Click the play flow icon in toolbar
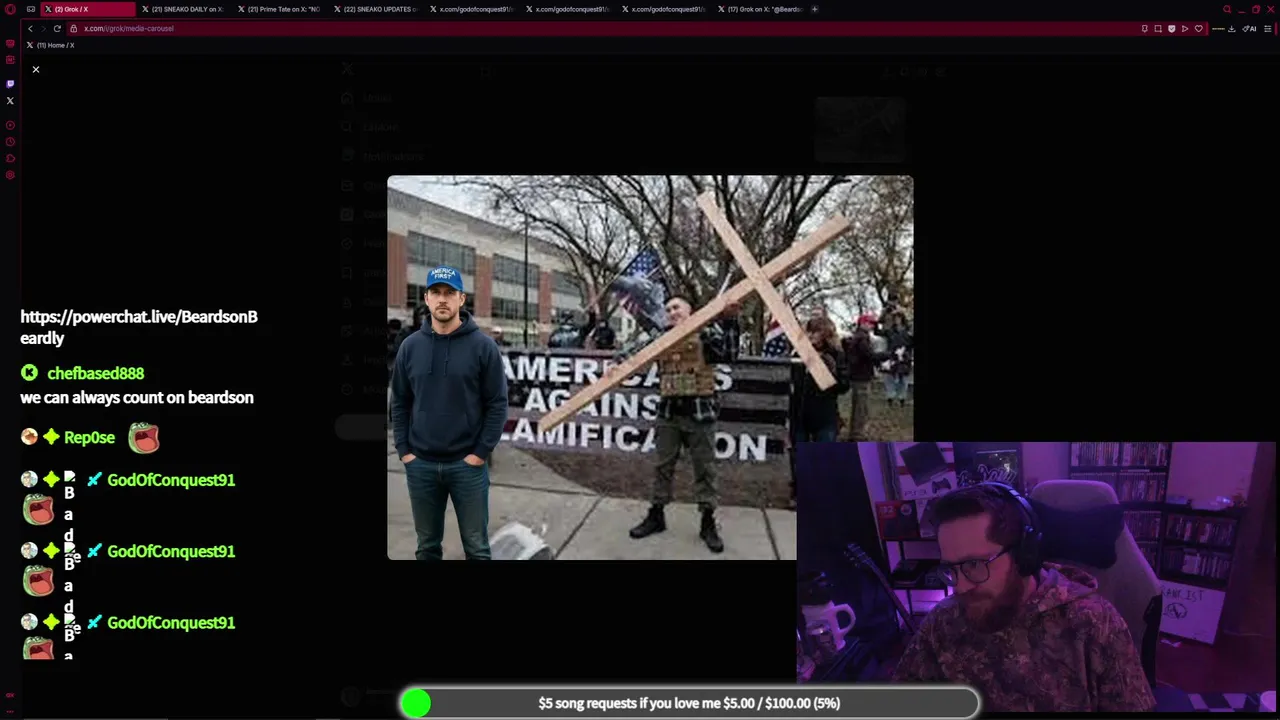1280x720 pixels. click(1185, 28)
